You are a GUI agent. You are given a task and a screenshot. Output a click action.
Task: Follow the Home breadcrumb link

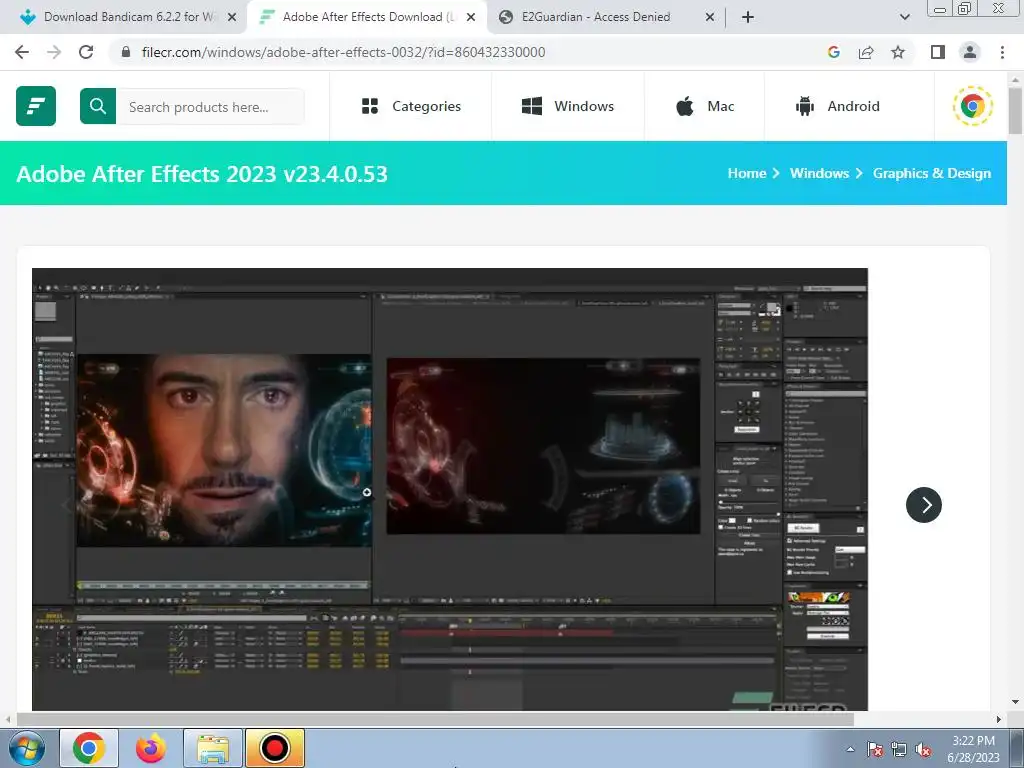point(746,173)
